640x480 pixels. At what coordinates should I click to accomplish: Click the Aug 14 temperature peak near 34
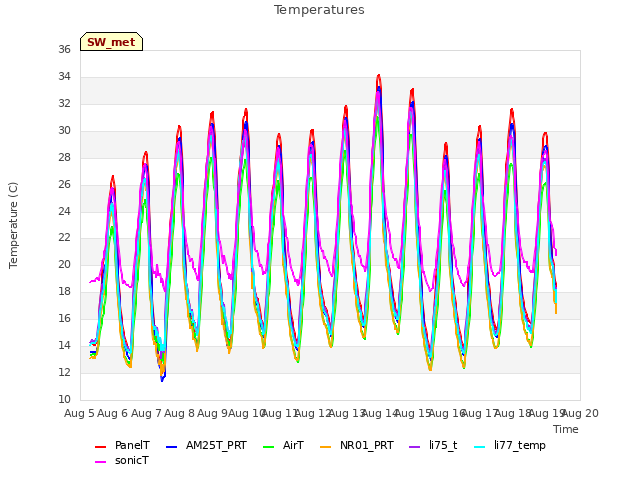point(379,76)
